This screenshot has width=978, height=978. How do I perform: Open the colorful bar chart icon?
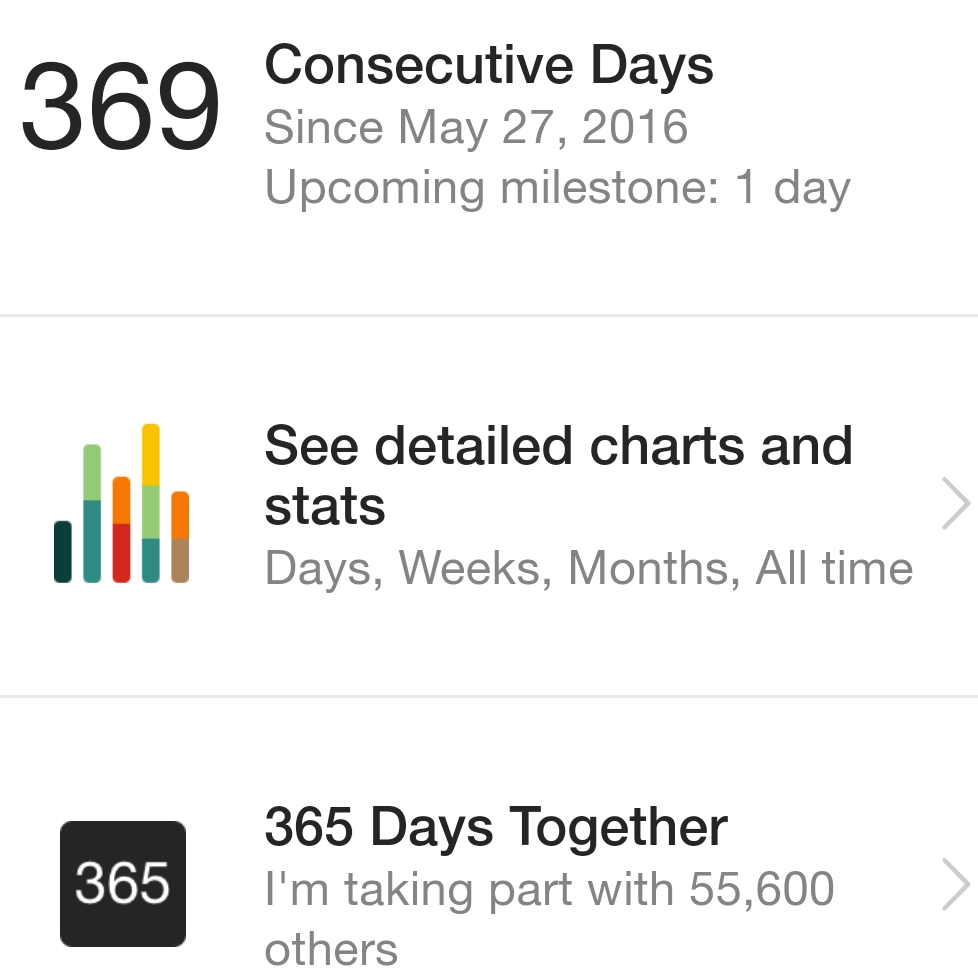pos(122,503)
